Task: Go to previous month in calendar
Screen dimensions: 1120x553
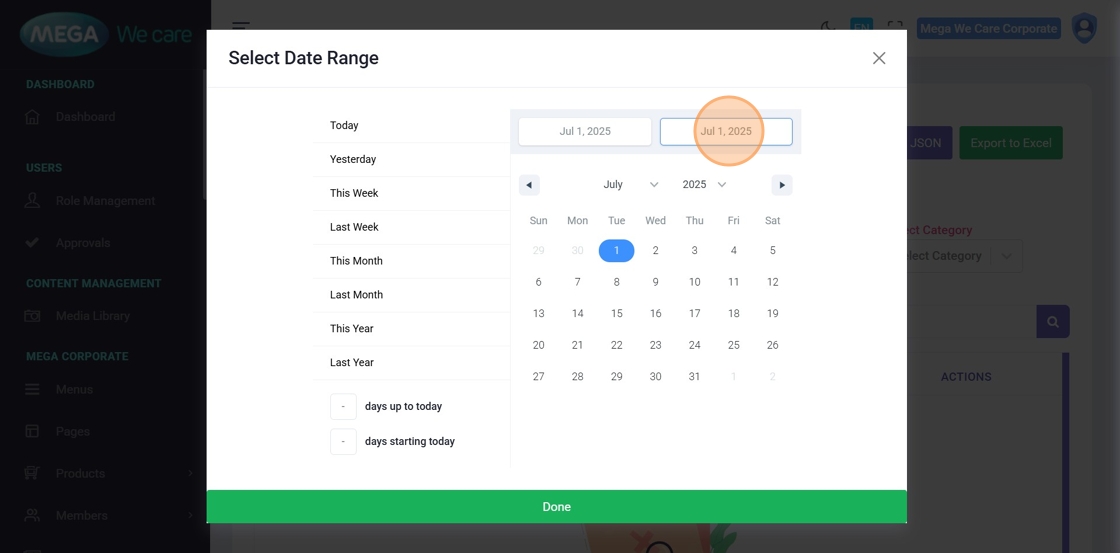Action: click(529, 185)
